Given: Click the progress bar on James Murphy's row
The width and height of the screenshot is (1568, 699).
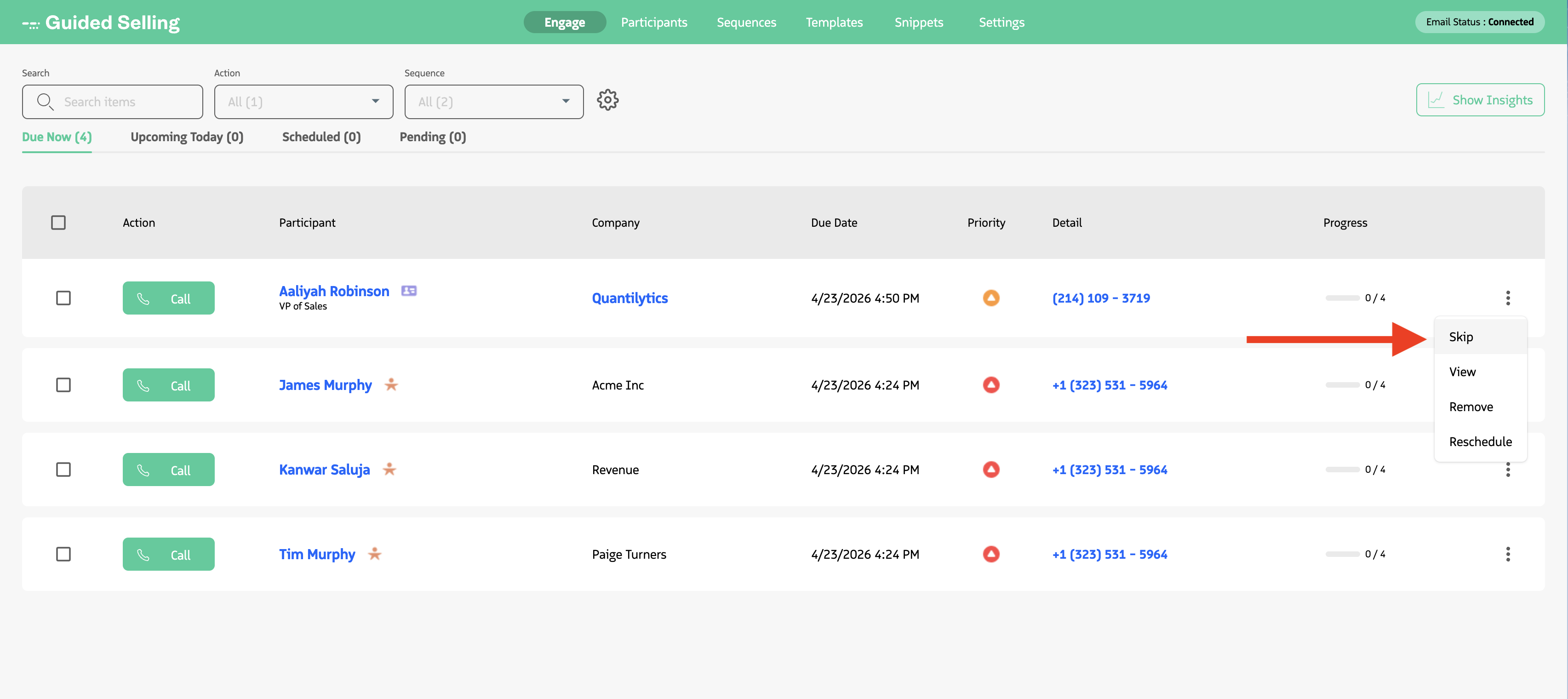Looking at the screenshot, I should 1342,385.
